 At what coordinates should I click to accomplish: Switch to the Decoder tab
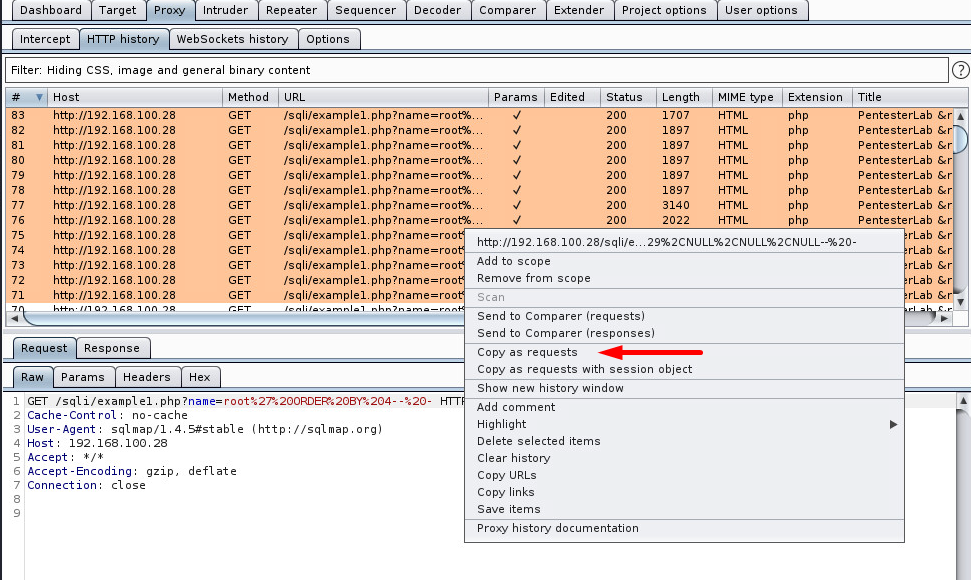tap(437, 10)
